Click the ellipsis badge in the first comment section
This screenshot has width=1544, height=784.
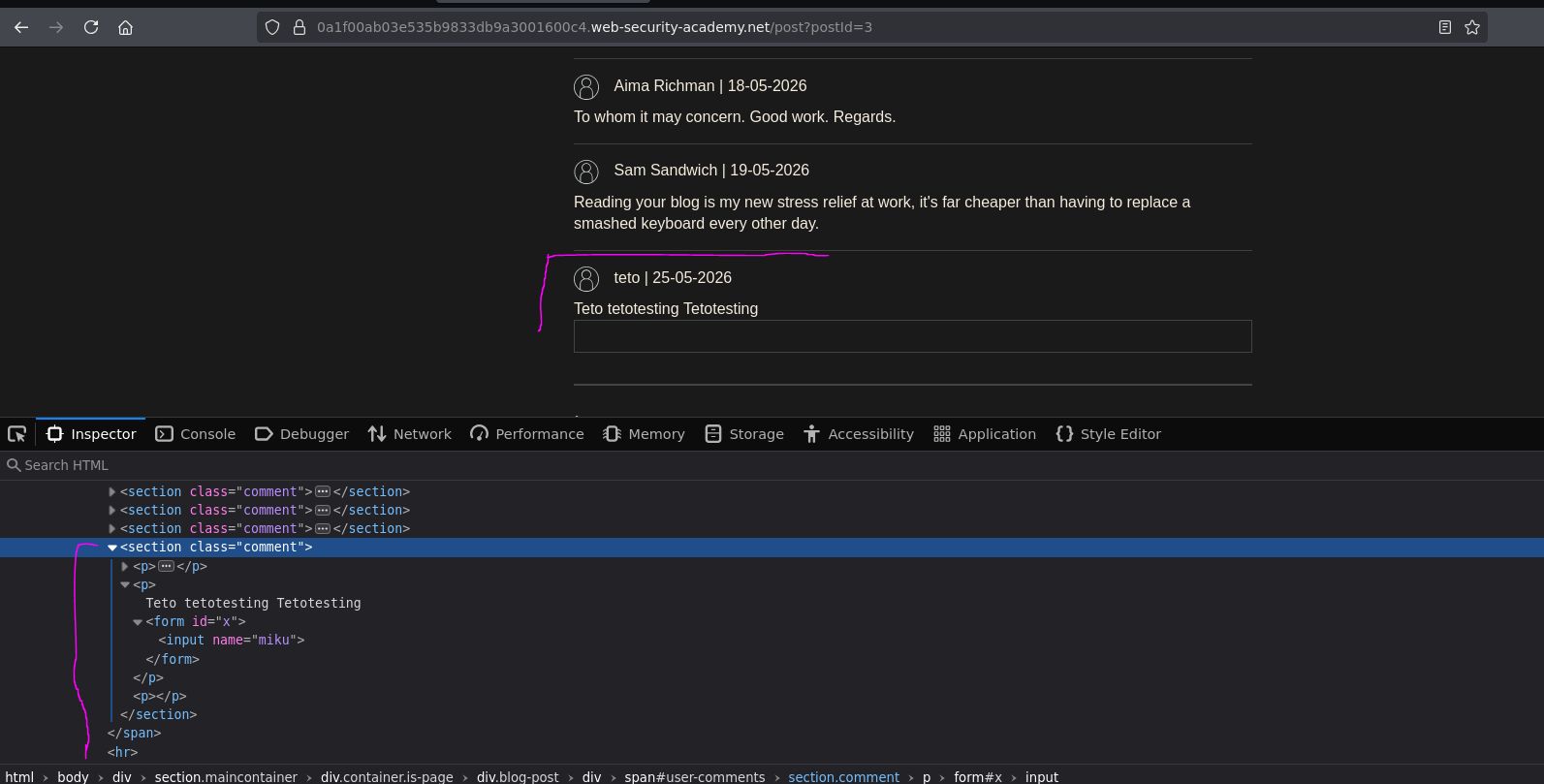click(323, 492)
